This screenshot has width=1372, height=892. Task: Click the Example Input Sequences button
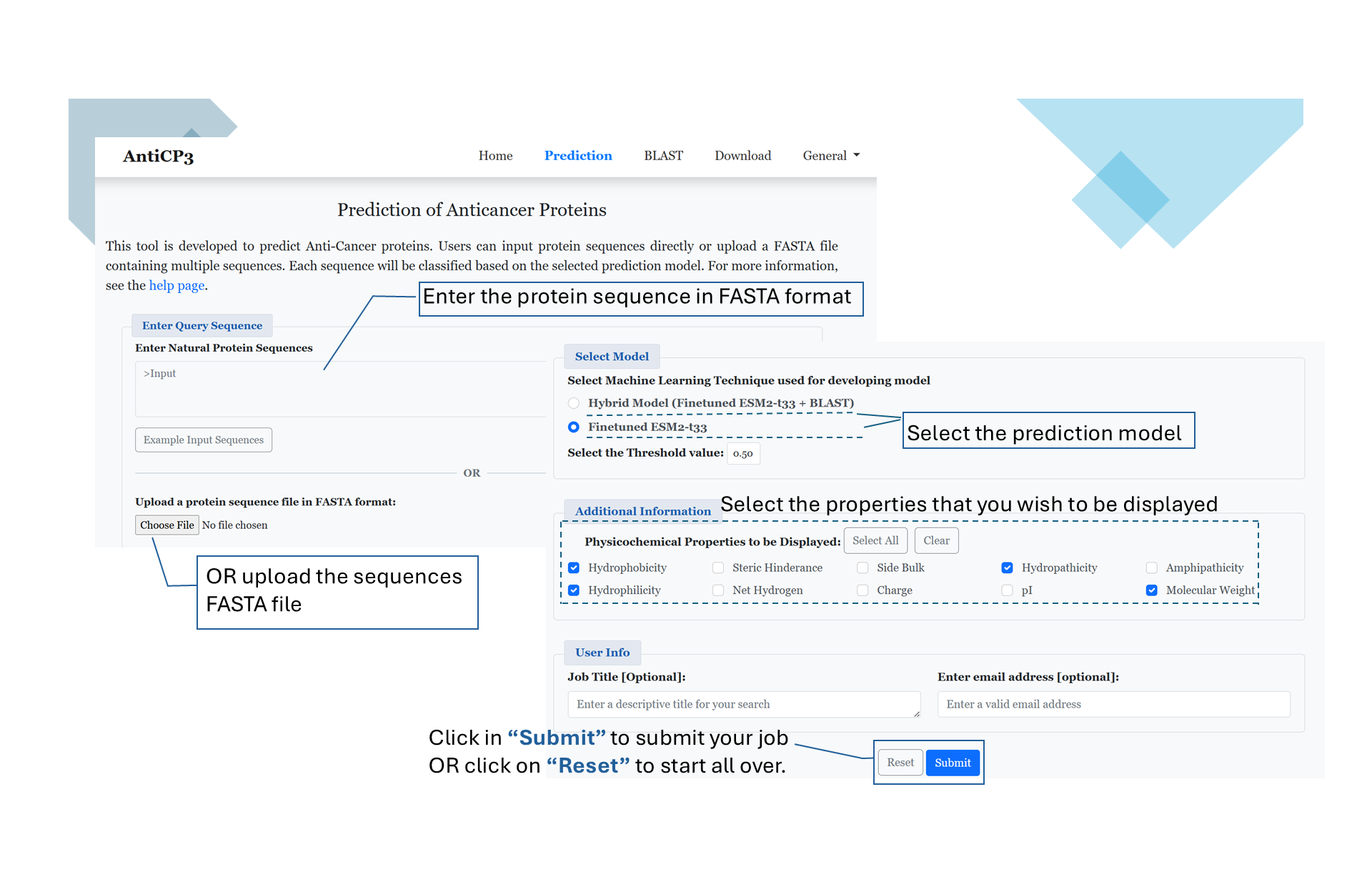[x=204, y=440]
